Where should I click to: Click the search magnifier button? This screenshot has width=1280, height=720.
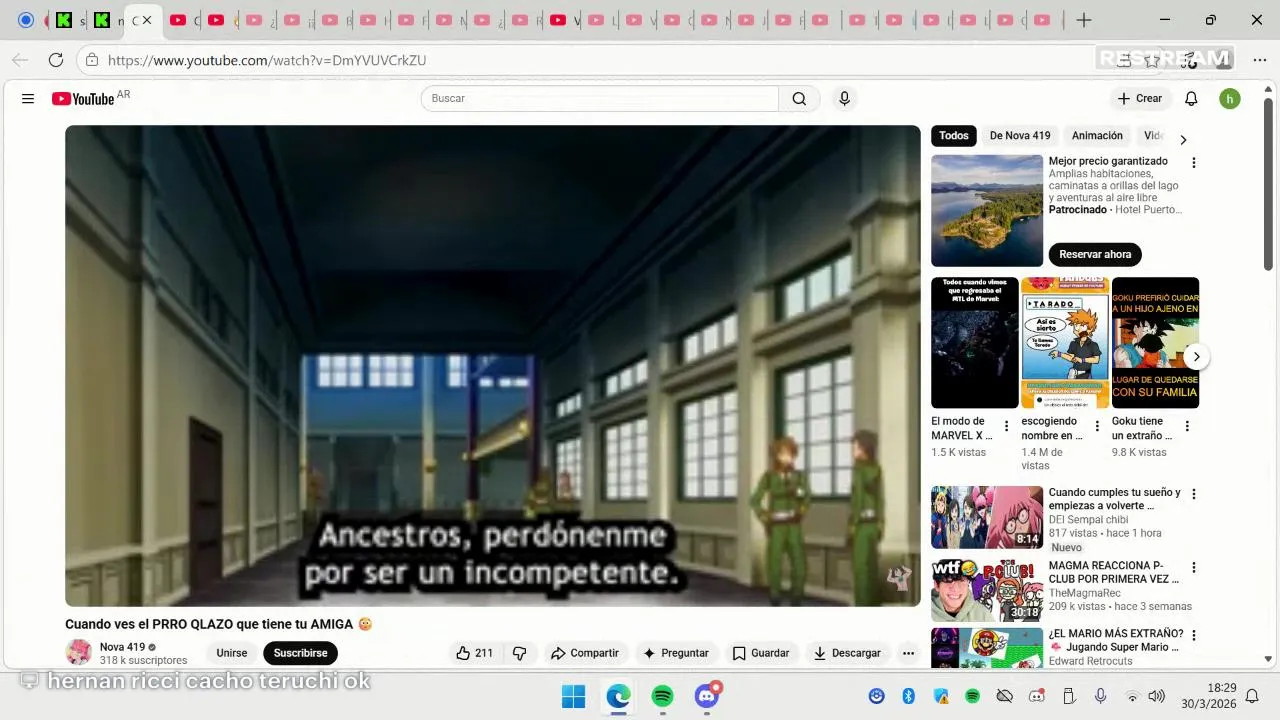click(799, 99)
